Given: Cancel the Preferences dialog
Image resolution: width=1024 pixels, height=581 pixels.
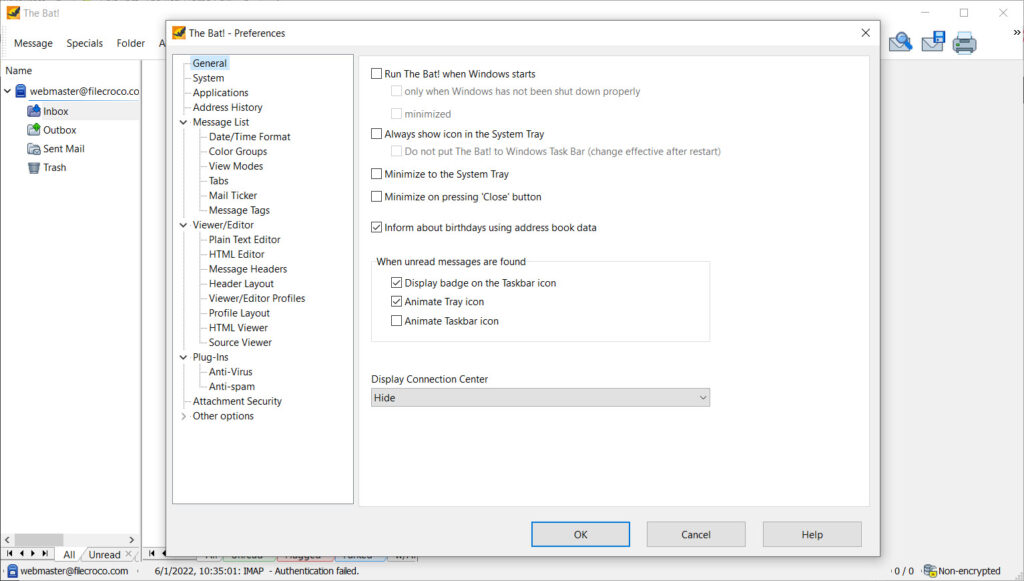Looking at the screenshot, I should (x=696, y=535).
